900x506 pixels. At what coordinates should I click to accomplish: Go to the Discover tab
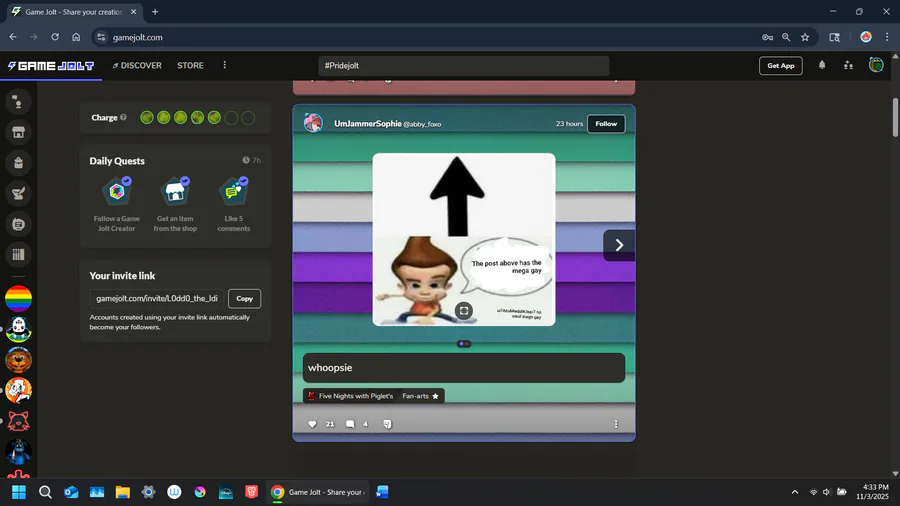tap(137, 65)
